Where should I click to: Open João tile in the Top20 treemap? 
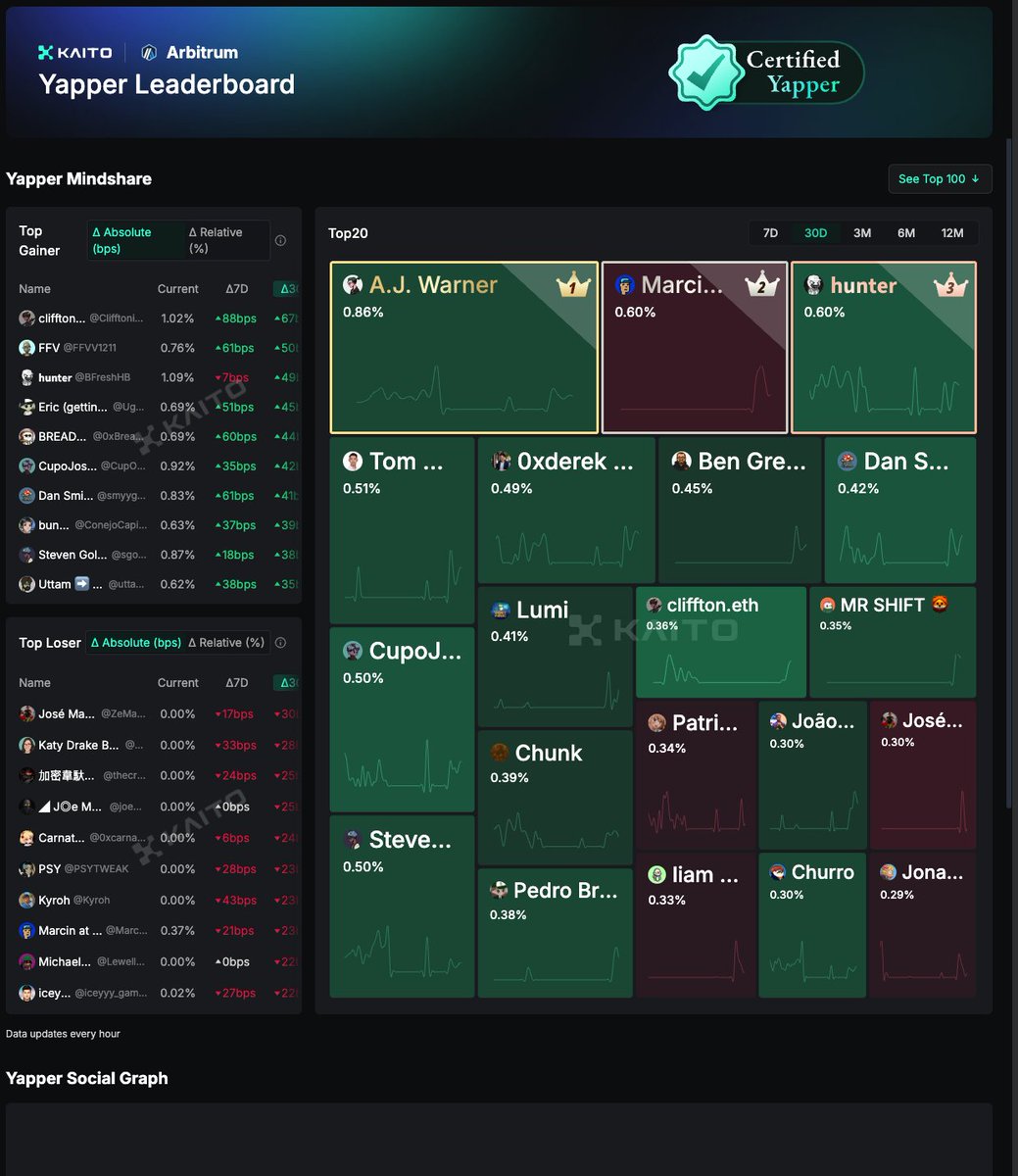813,774
